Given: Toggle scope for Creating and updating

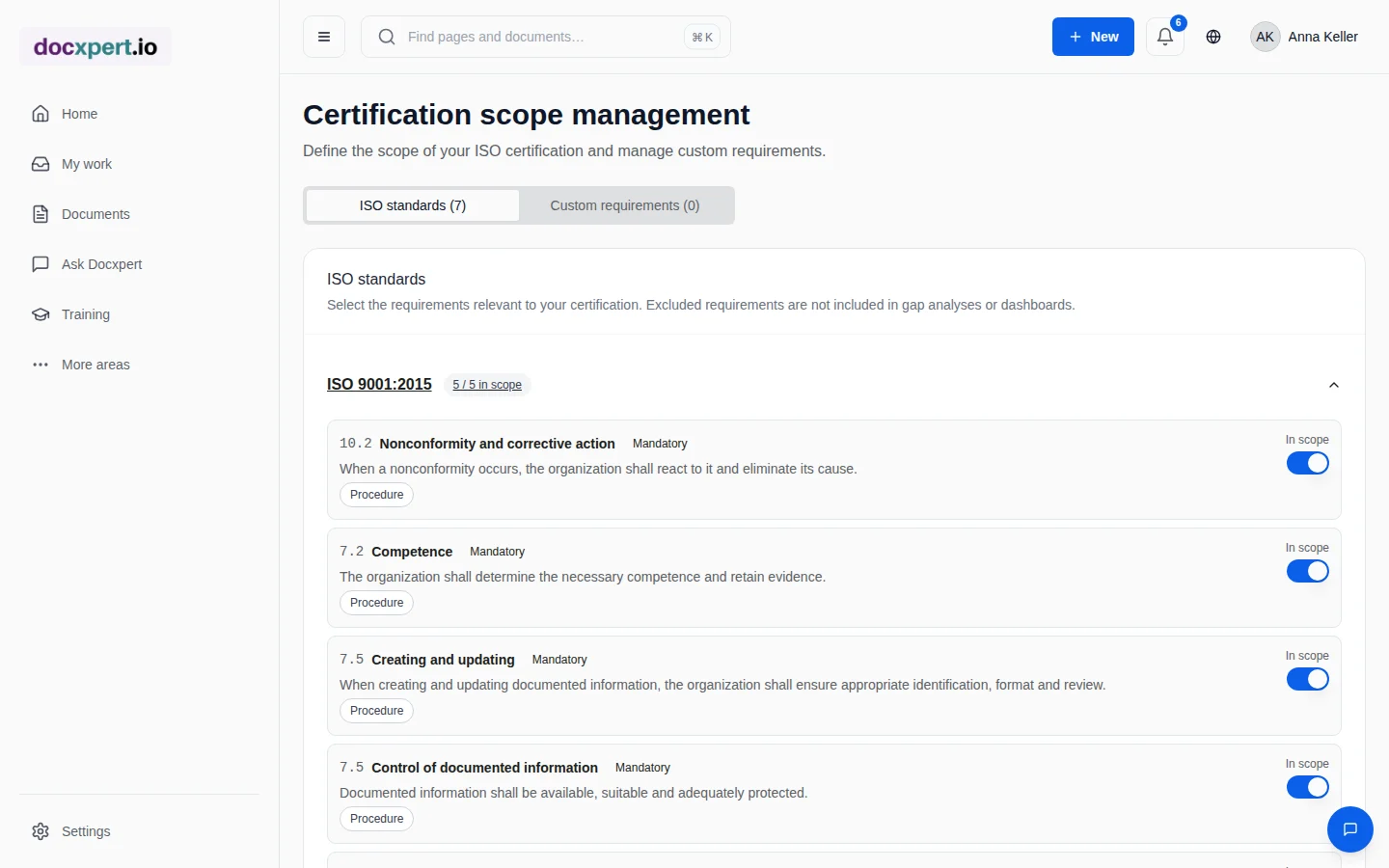Looking at the screenshot, I should 1308,679.
